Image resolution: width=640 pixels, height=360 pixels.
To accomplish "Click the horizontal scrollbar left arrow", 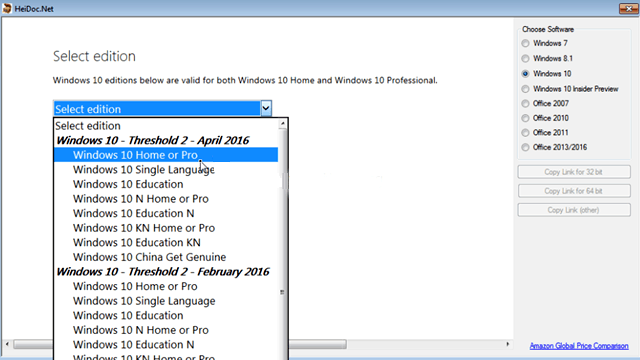I will (7, 344).
